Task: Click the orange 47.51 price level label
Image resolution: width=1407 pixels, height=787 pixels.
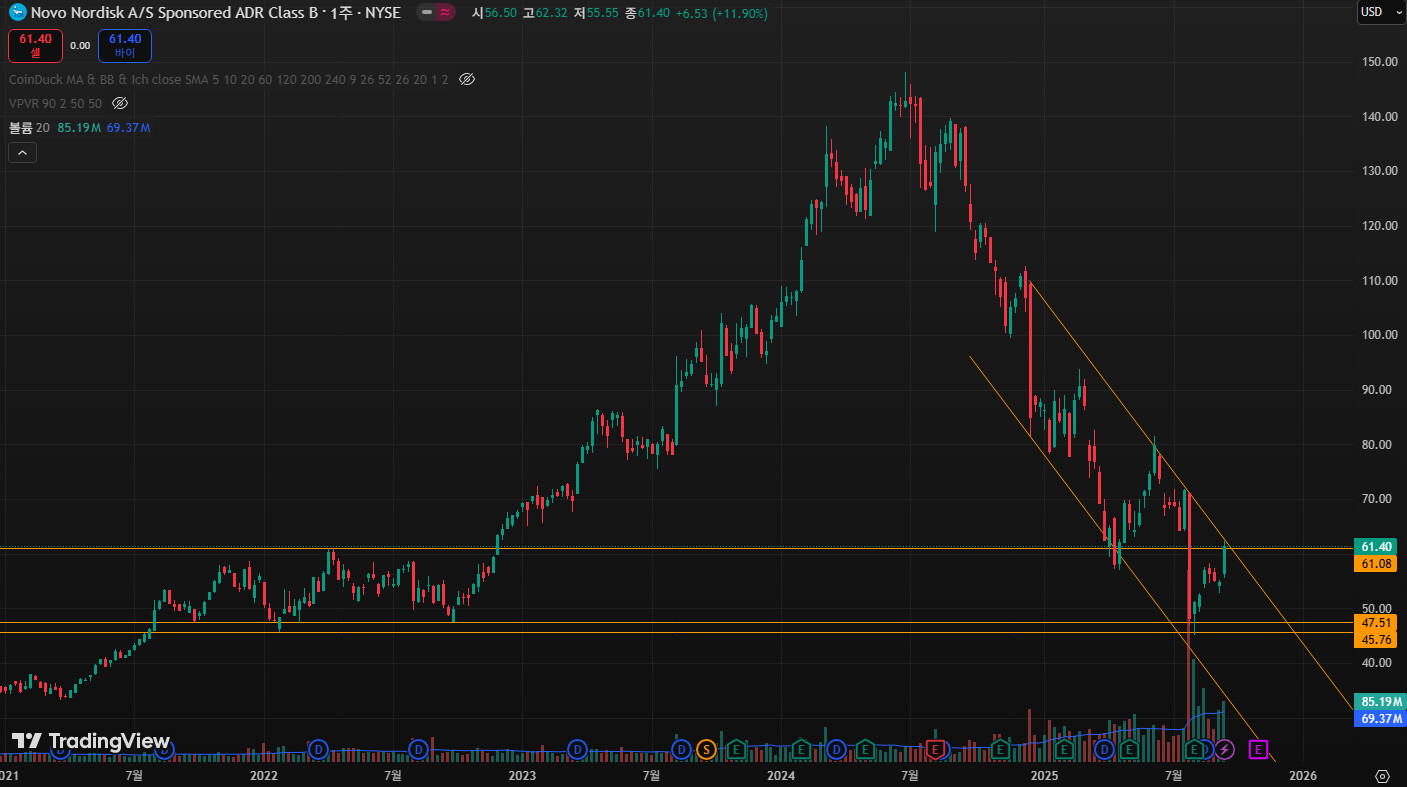Action: tap(1377, 622)
